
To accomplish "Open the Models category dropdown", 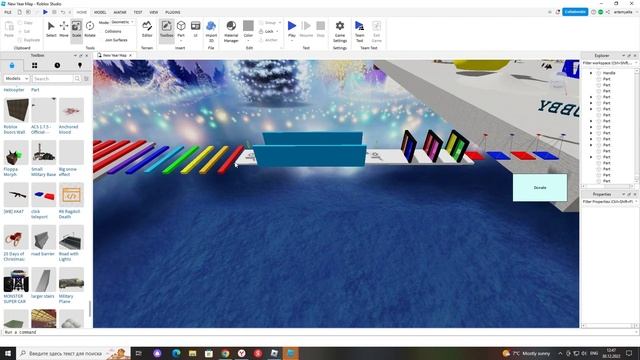I will 16,78.
